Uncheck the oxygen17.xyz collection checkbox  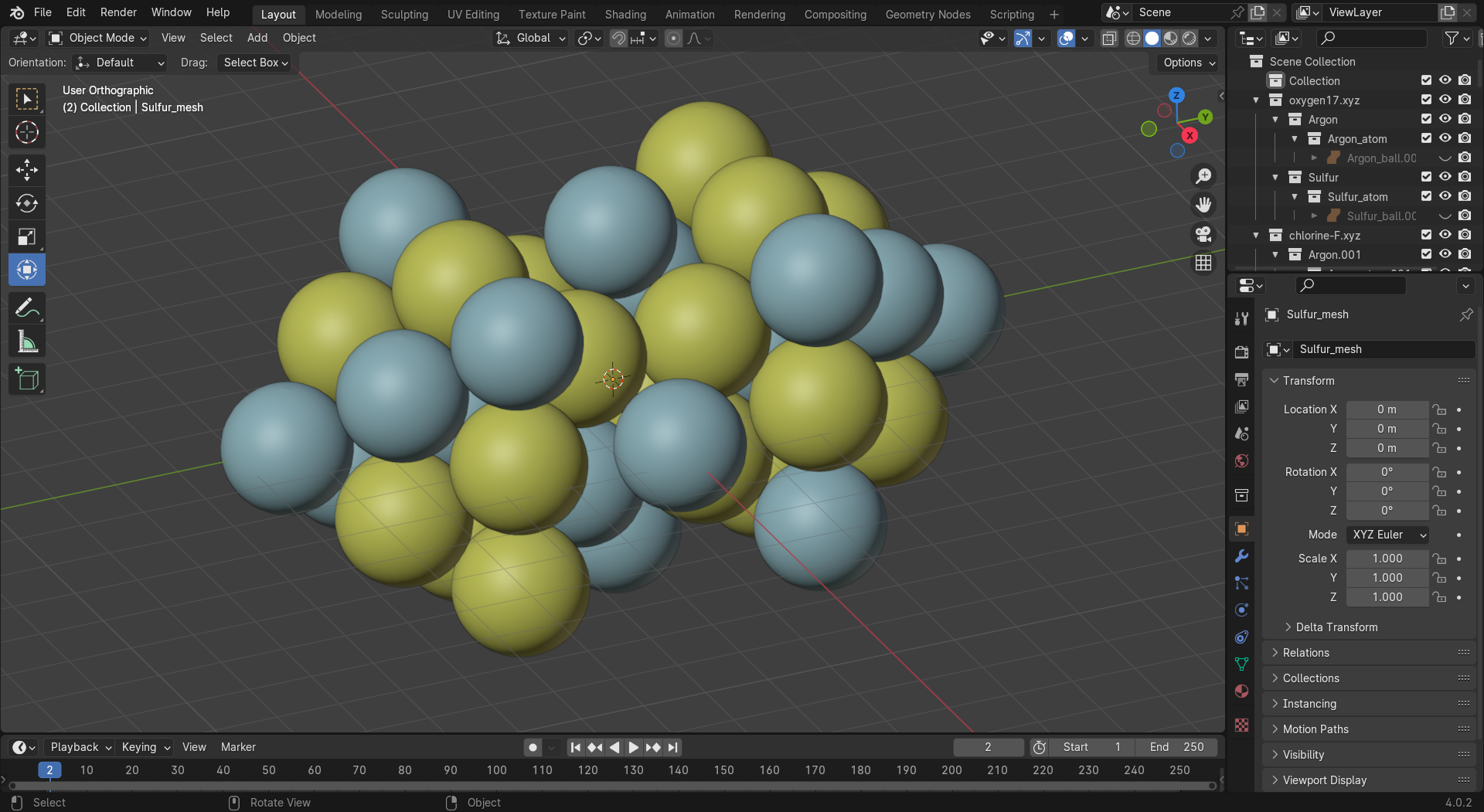[1426, 100]
